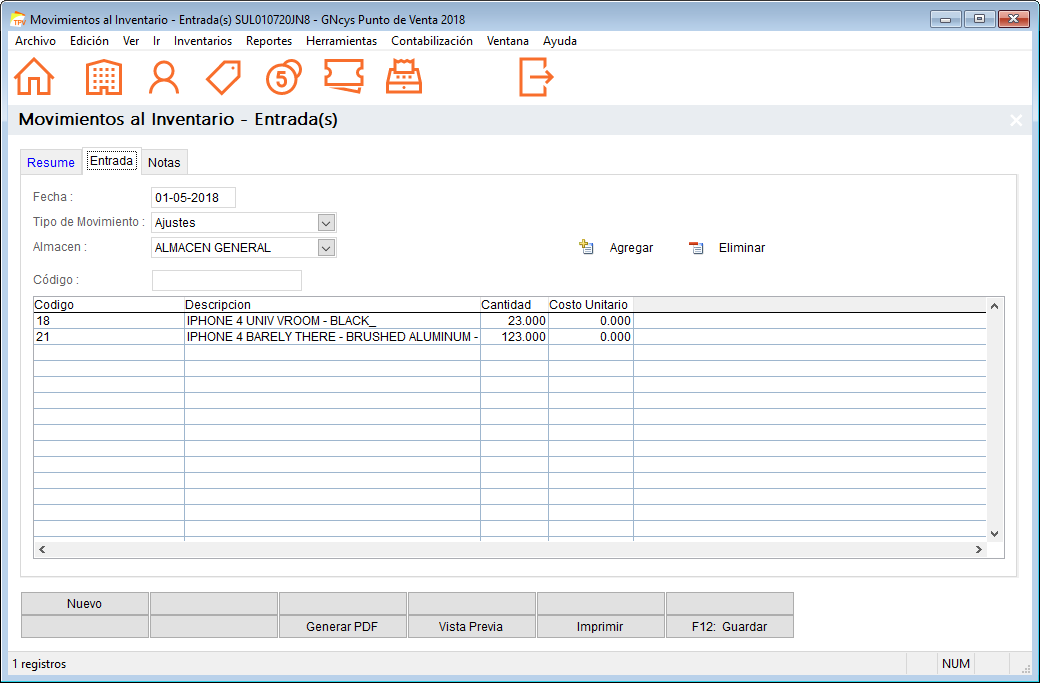Minimize the GNcys Punto de Venta window
This screenshot has width=1040, height=683.
[x=946, y=19]
